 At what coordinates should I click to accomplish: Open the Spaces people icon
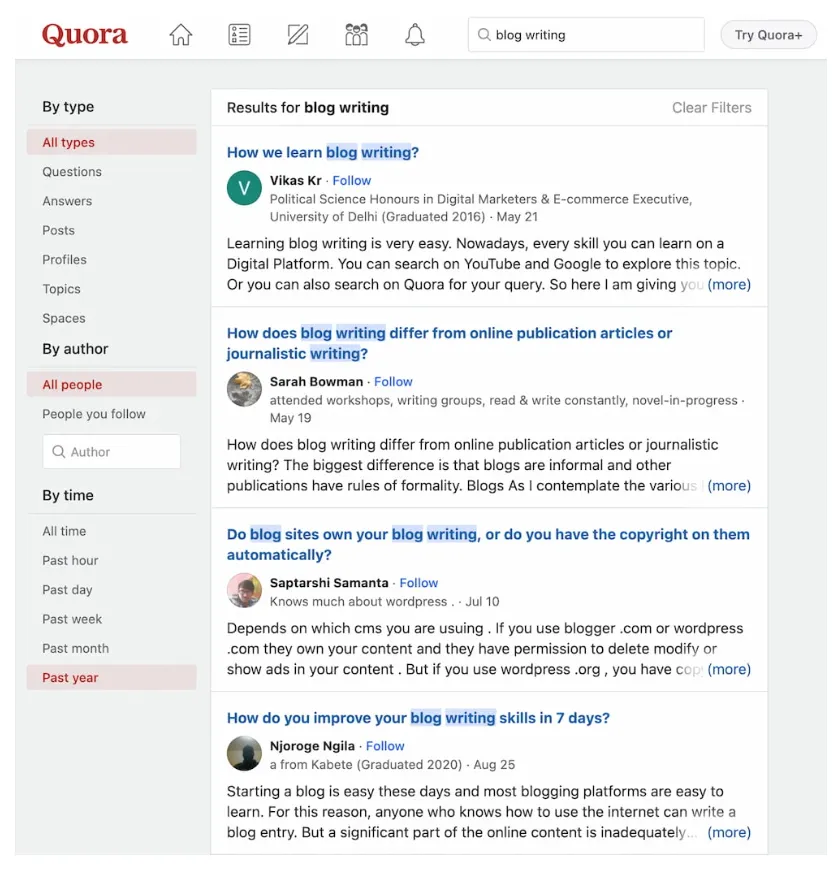click(x=356, y=35)
